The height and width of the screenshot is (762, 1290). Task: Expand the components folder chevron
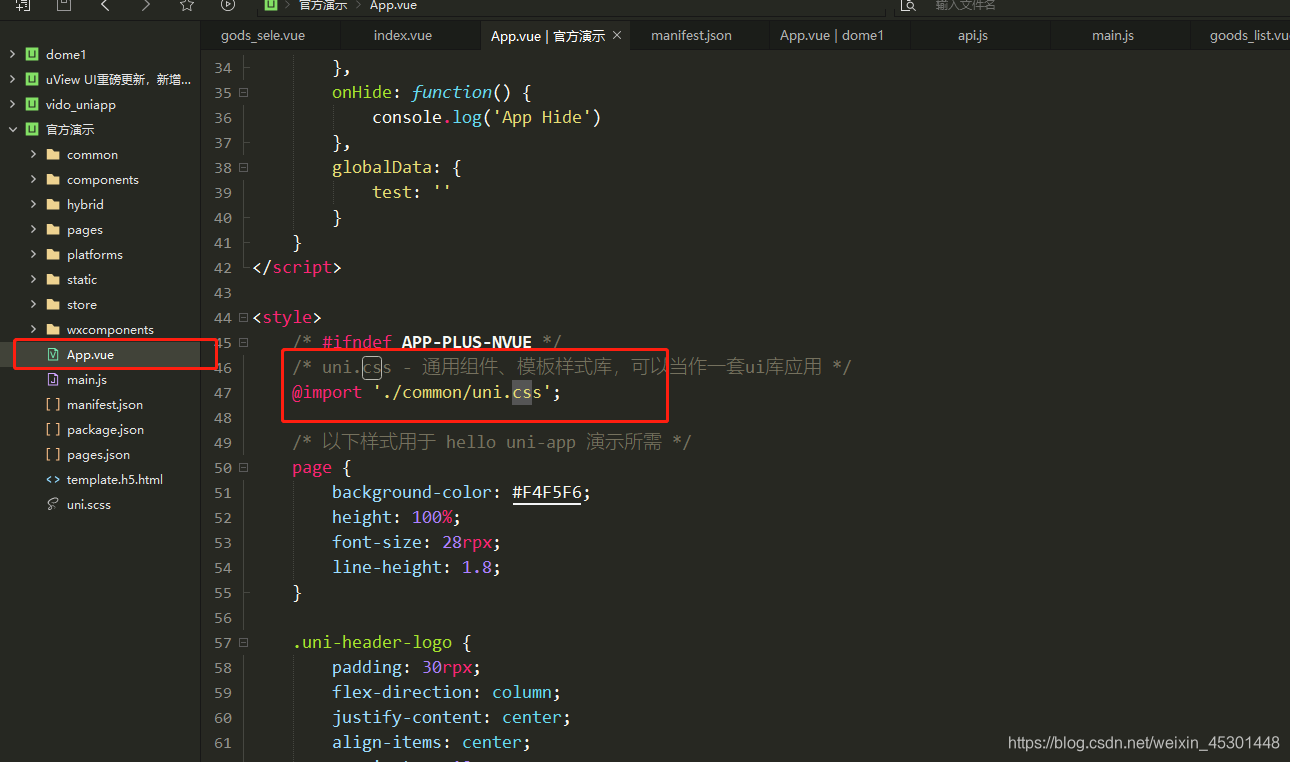tap(33, 179)
